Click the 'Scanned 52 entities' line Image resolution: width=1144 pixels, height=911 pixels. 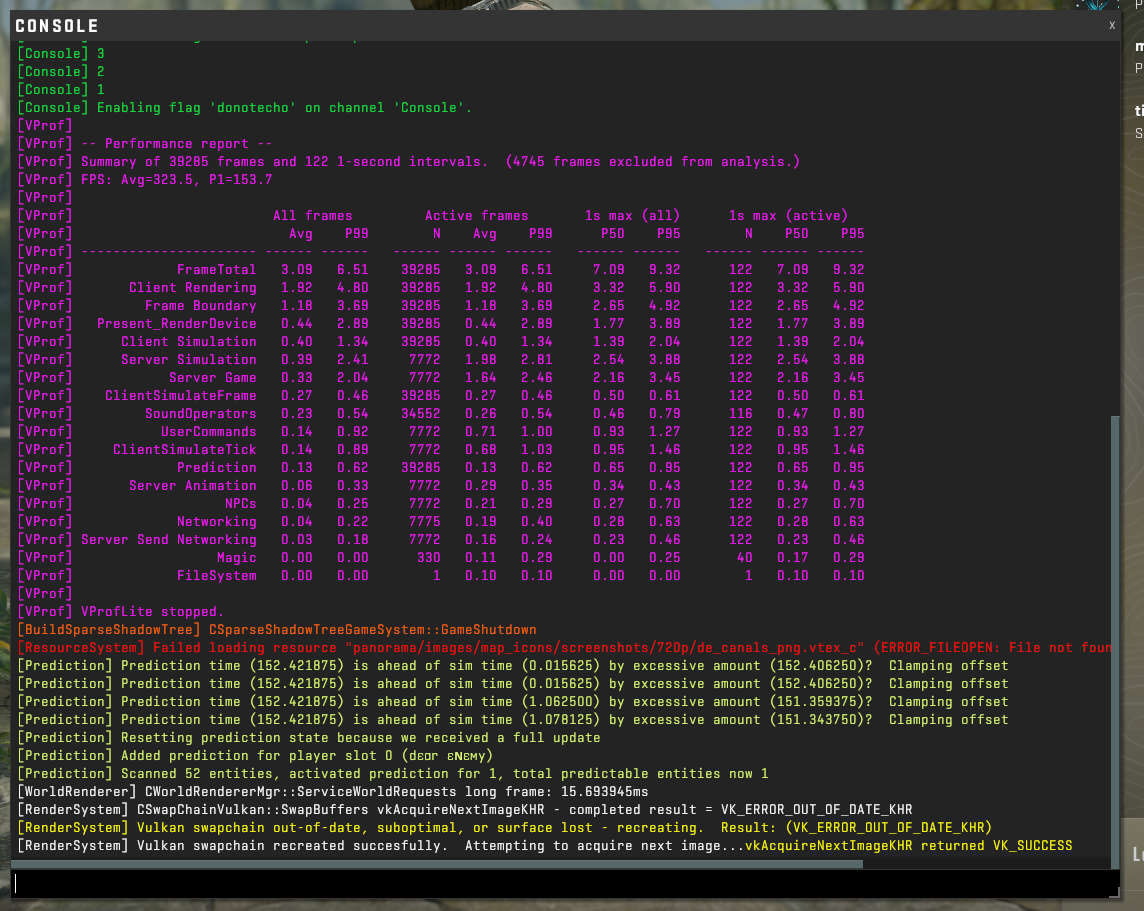click(393, 774)
